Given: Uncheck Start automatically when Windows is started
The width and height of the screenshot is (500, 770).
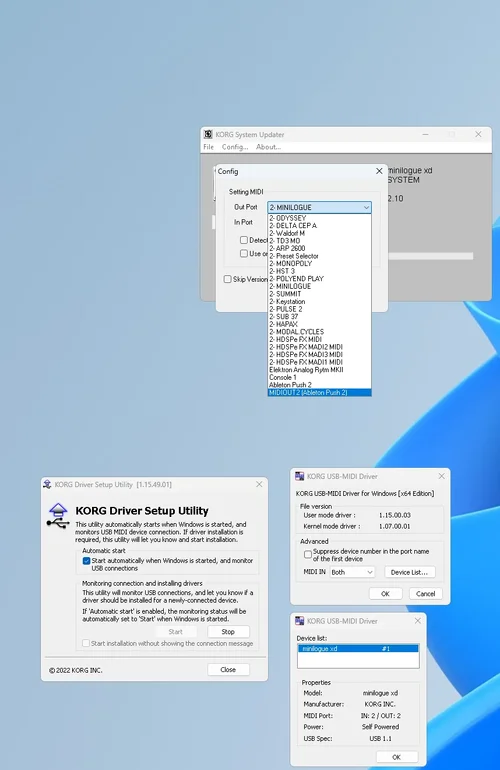Looking at the screenshot, I should [x=86, y=561].
